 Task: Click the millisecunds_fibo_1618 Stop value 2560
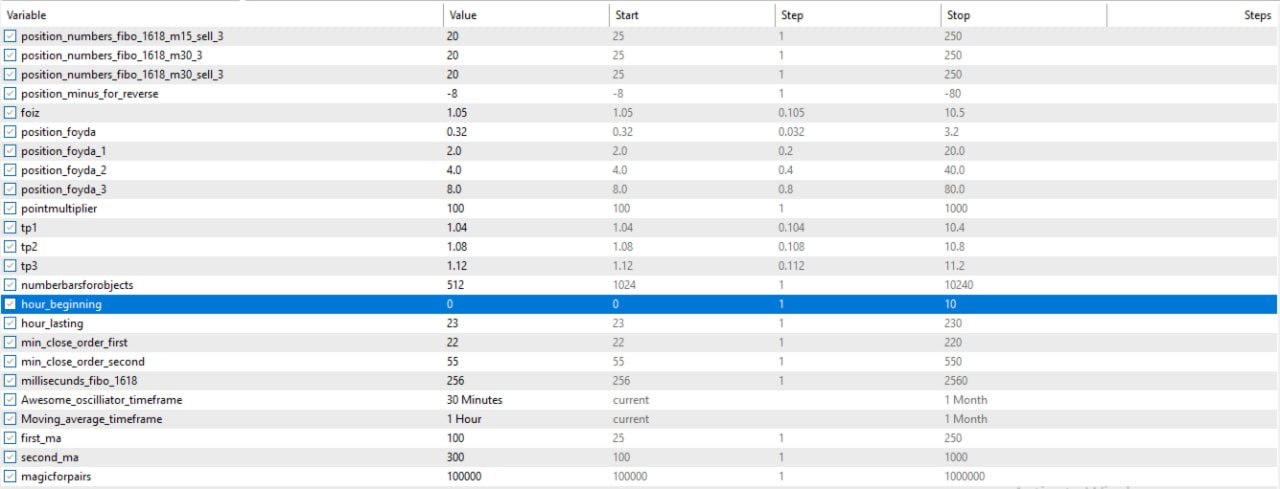957,381
